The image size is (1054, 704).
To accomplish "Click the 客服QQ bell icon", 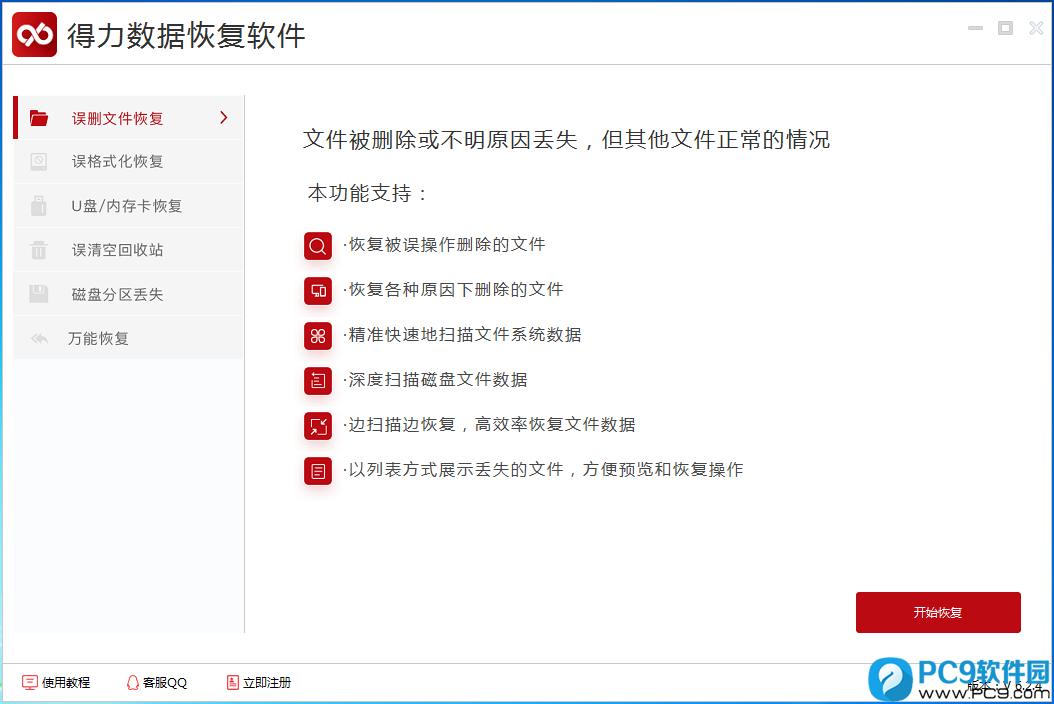I will (x=132, y=682).
